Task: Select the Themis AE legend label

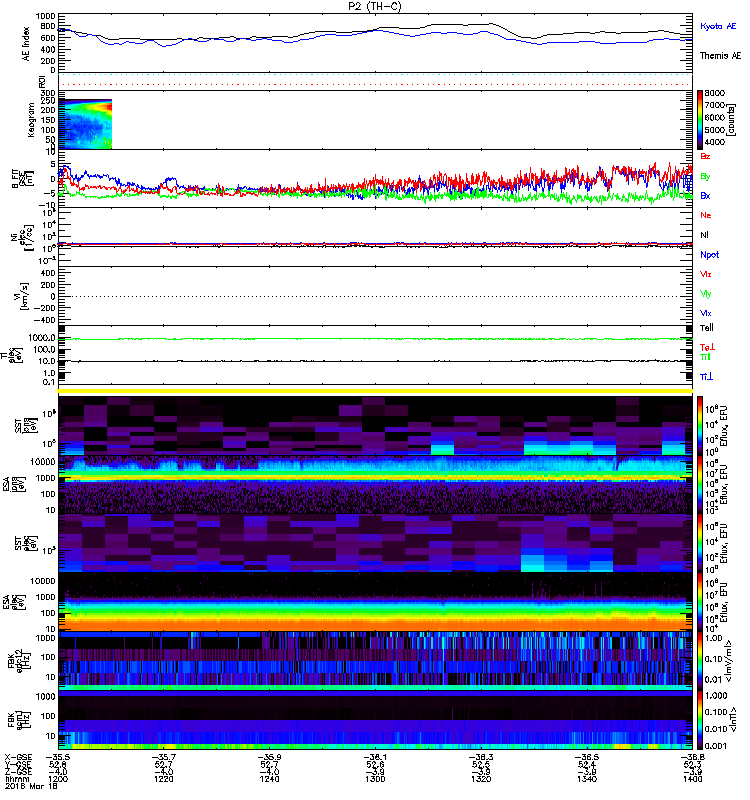Action: click(x=720, y=56)
